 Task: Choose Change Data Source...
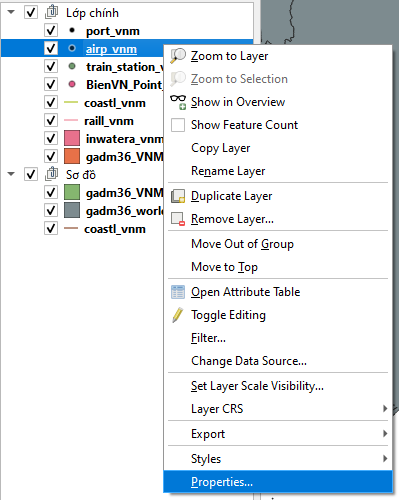pos(278,361)
